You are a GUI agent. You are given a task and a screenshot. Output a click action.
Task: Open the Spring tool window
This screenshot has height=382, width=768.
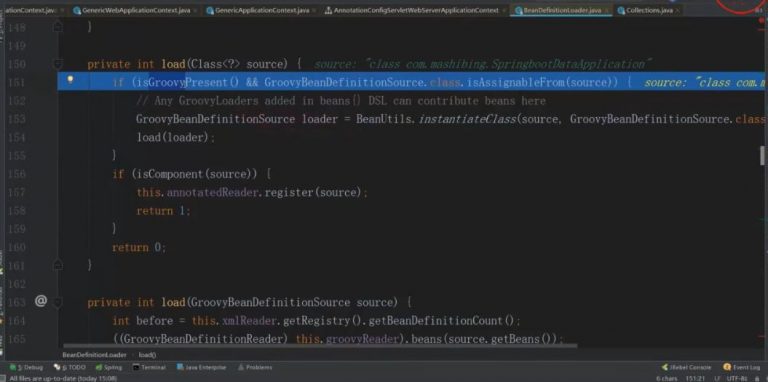click(109, 367)
